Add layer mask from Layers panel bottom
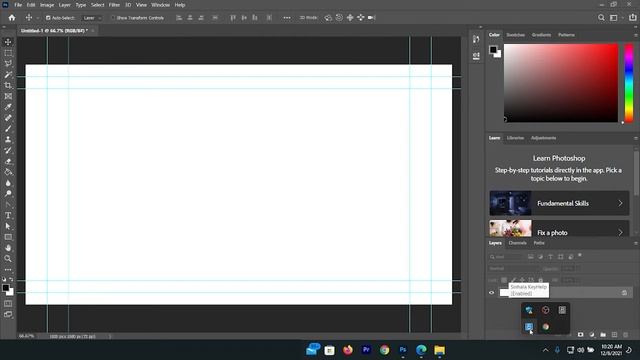Screen dimensions: 640x360 pos(580,335)
